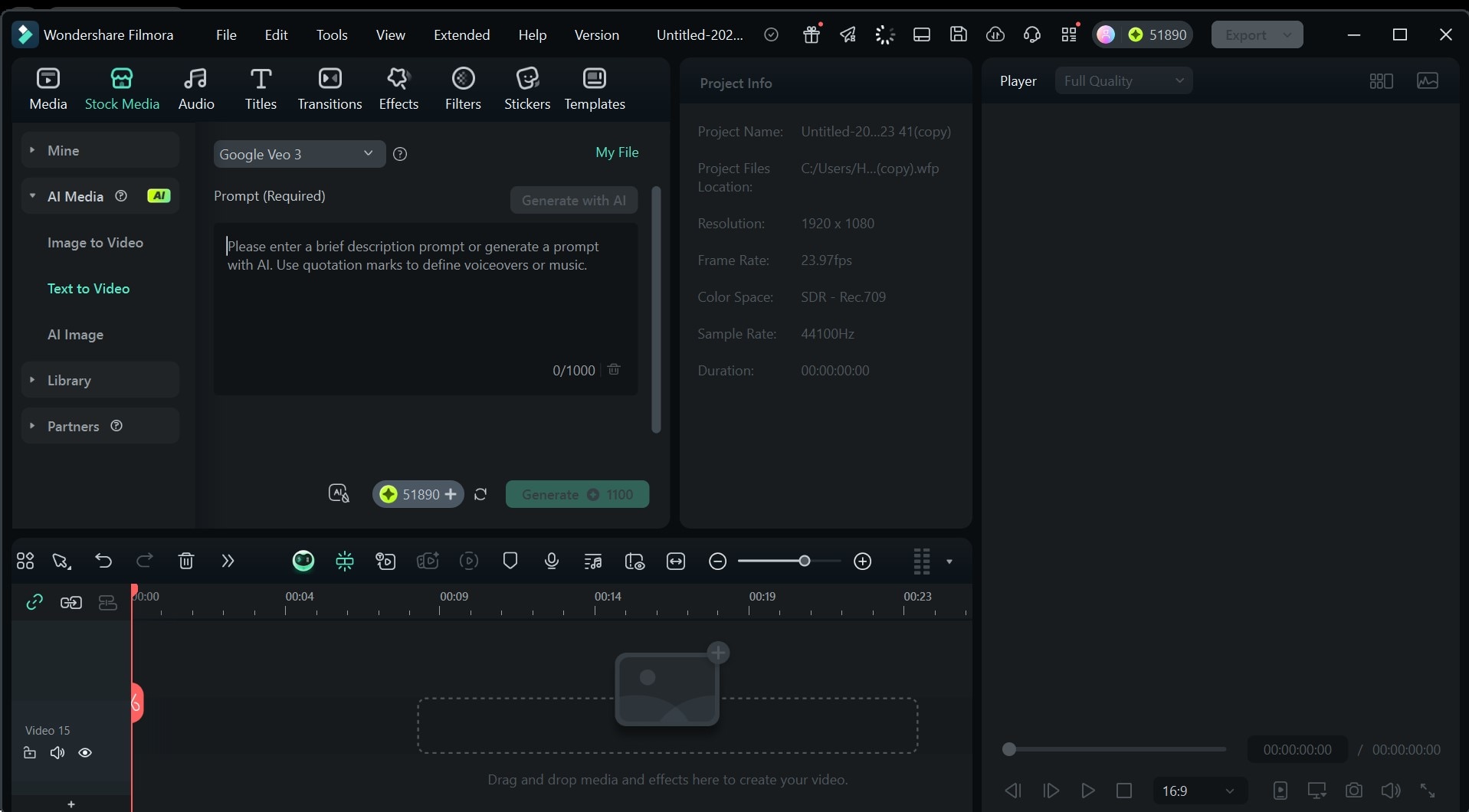Toggle the Video 15 track lock icon

pos(30,753)
